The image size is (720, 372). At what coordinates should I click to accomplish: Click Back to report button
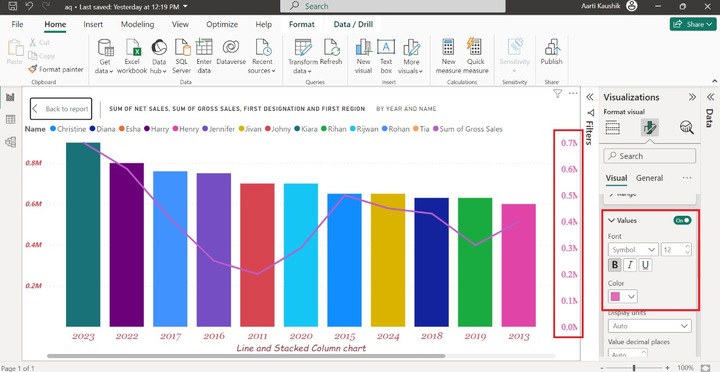click(x=61, y=109)
